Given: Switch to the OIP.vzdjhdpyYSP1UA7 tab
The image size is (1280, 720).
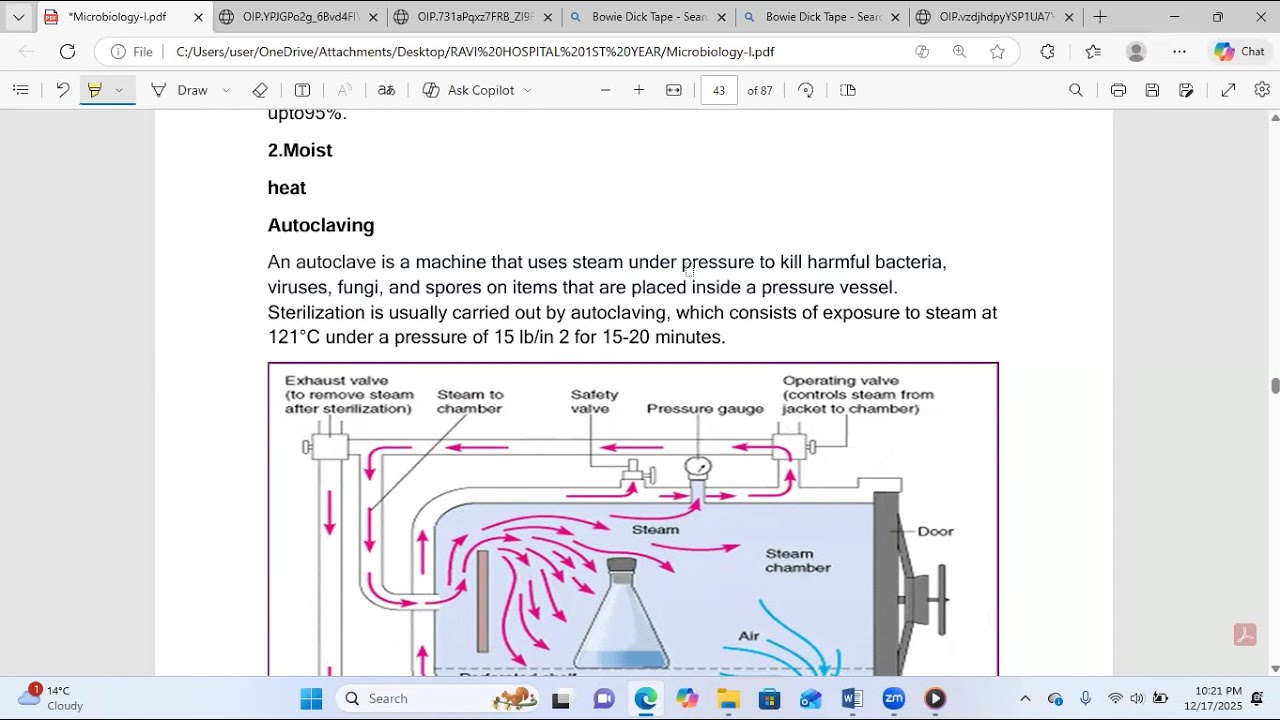Looking at the screenshot, I should (996, 17).
